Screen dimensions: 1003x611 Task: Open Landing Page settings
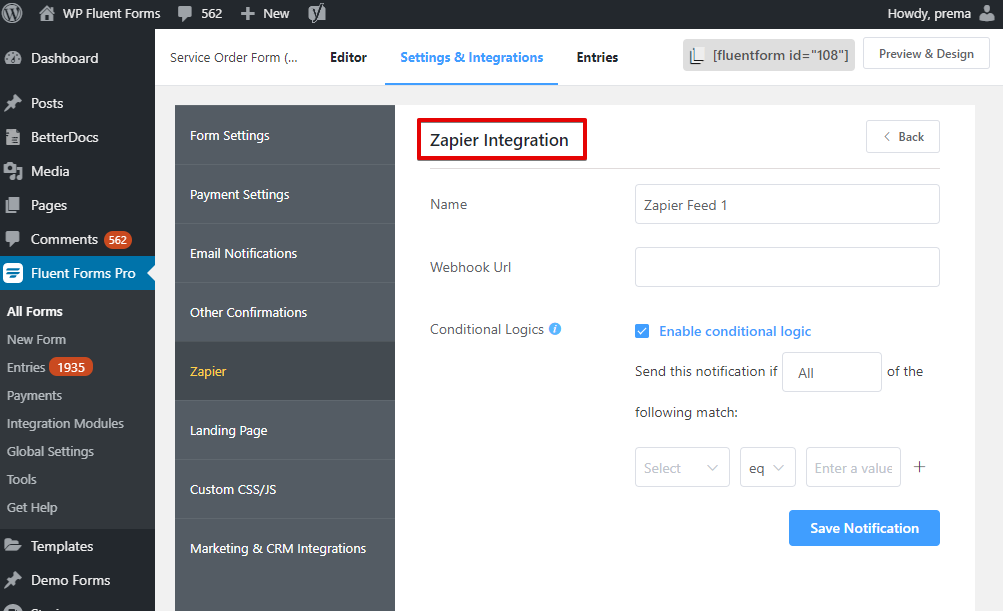click(x=285, y=431)
